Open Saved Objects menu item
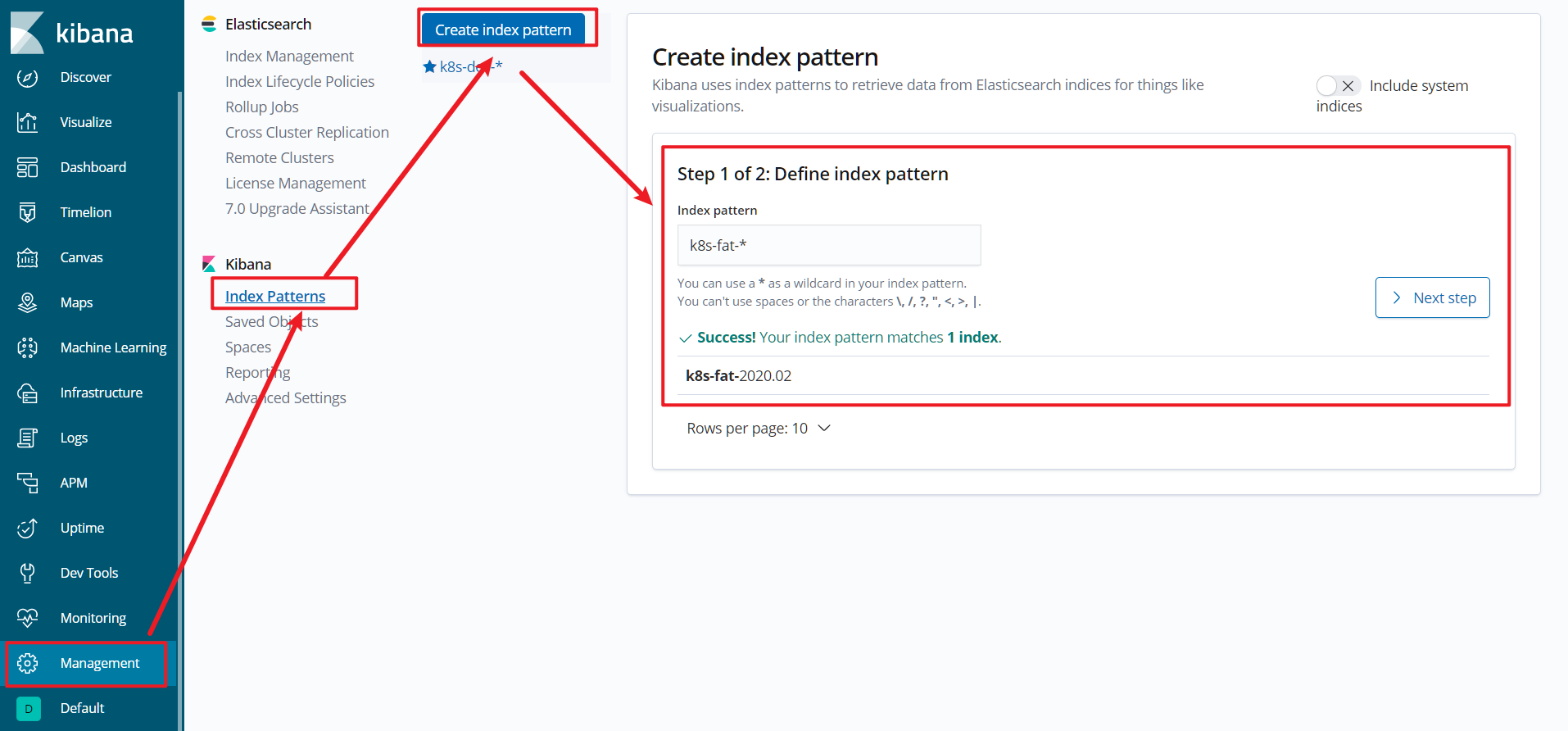Viewport: 1568px width, 731px height. click(271, 322)
